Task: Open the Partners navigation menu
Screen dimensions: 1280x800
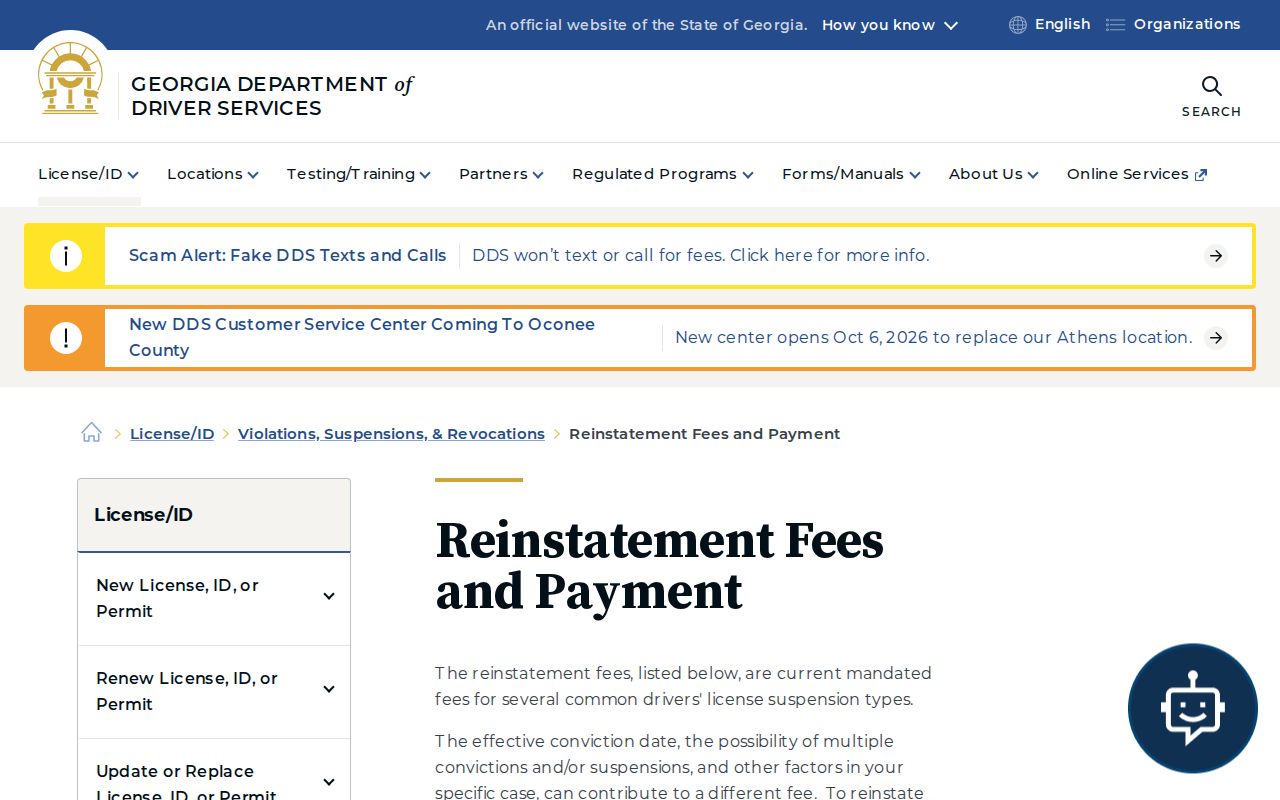Action: (x=501, y=174)
